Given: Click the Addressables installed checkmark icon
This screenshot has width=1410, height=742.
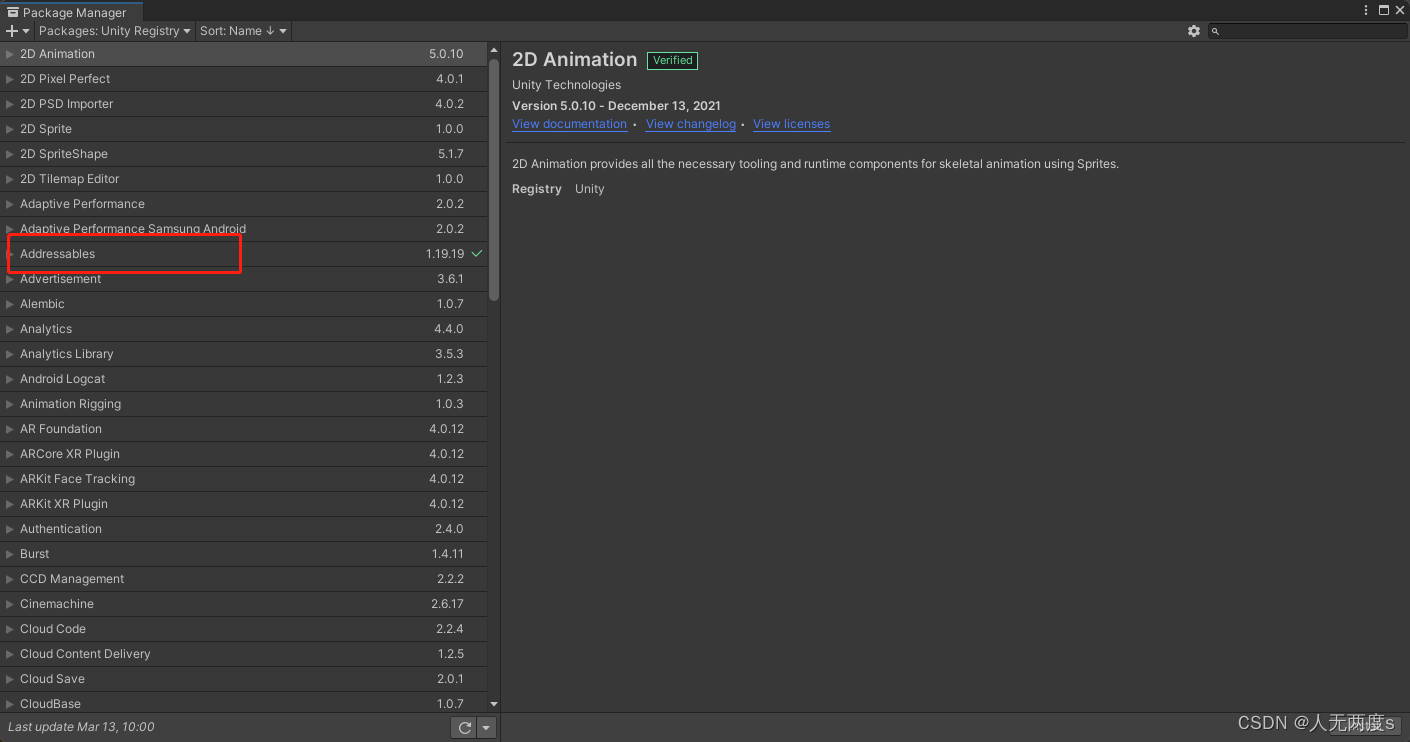Looking at the screenshot, I should [x=477, y=254].
